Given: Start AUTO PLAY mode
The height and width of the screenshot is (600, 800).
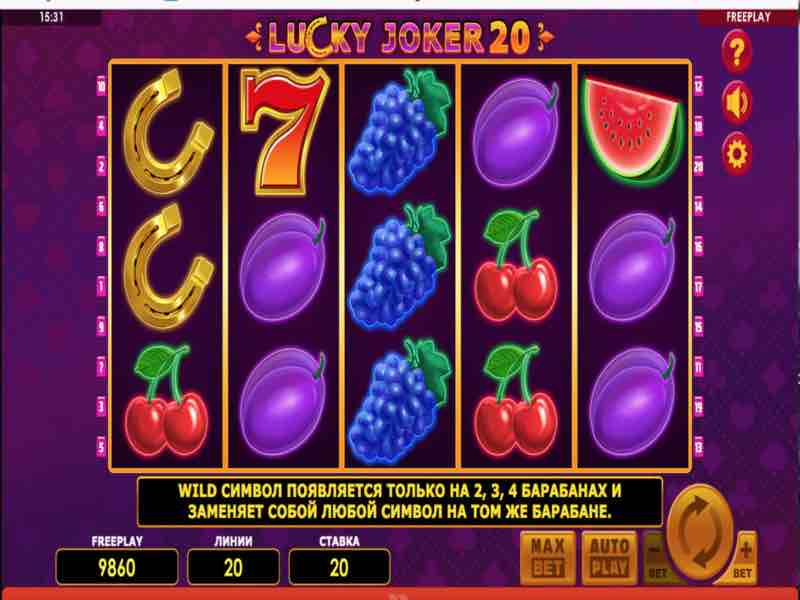Looking at the screenshot, I should pos(609,558).
